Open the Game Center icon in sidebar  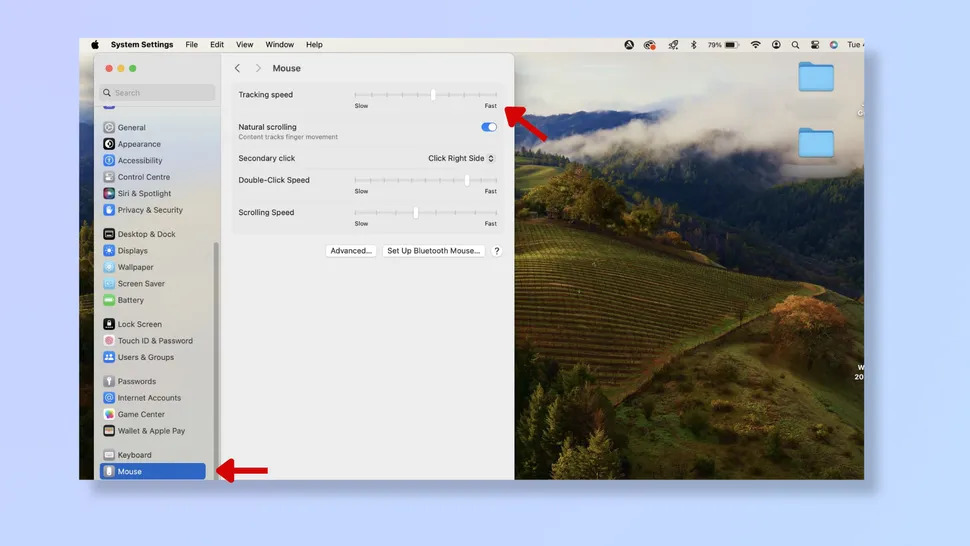click(109, 415)
